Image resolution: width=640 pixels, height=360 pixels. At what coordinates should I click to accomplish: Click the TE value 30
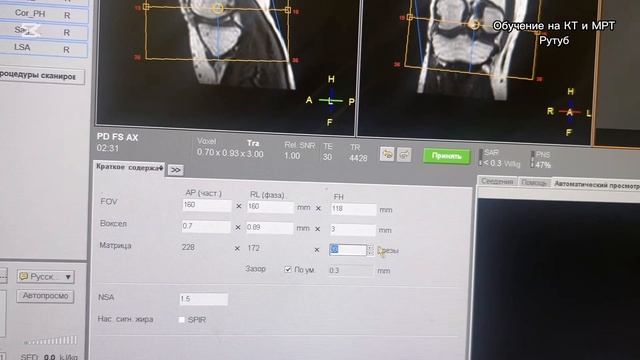pos(327,157)
